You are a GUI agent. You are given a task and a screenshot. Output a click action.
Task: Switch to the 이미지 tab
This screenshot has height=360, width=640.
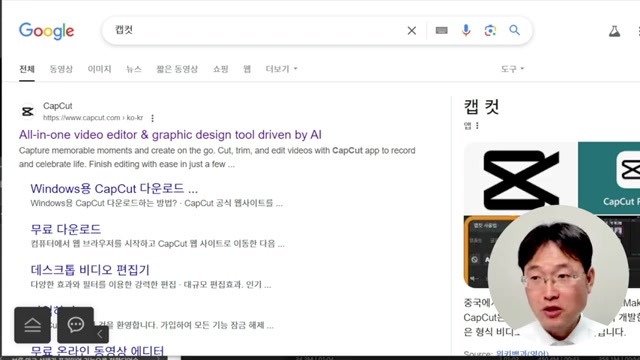tap(100, 69)
